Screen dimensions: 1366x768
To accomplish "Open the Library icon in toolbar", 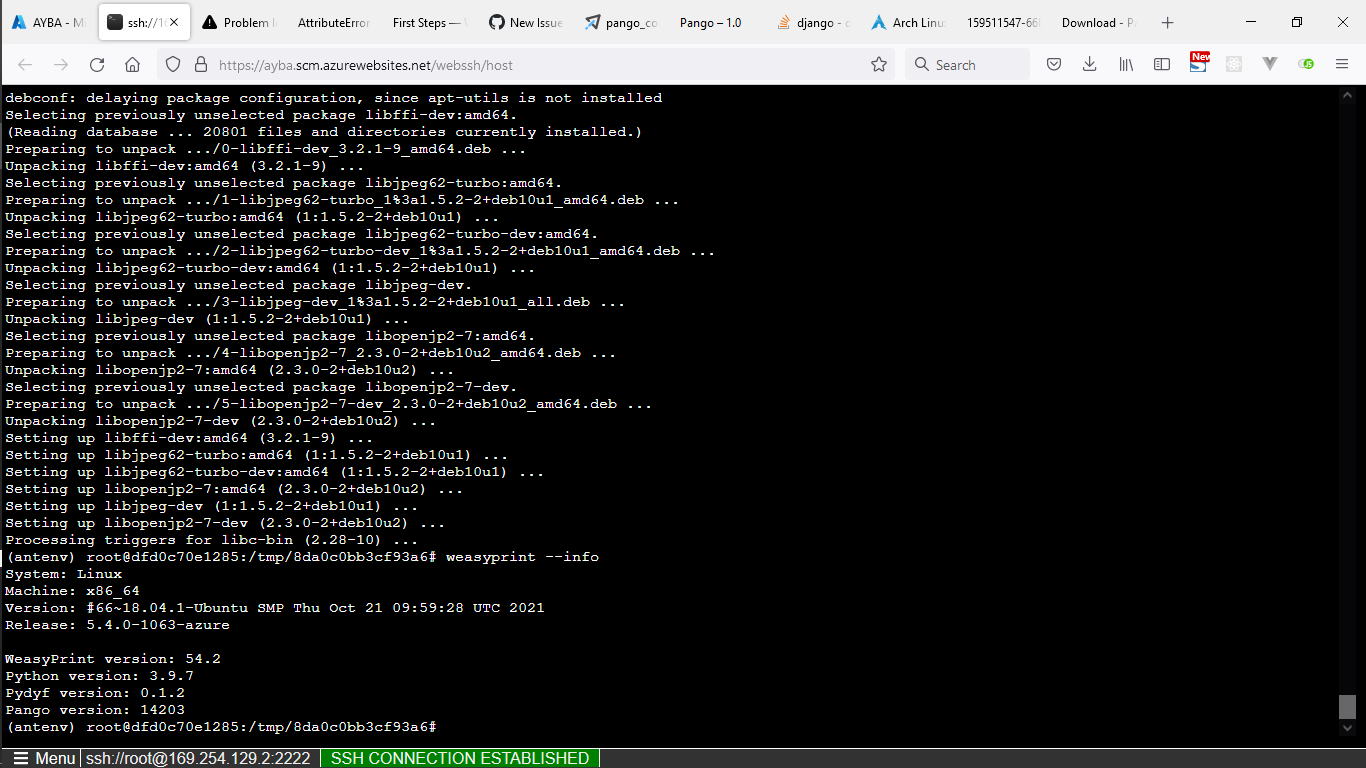I will (x=1126, y=64).
